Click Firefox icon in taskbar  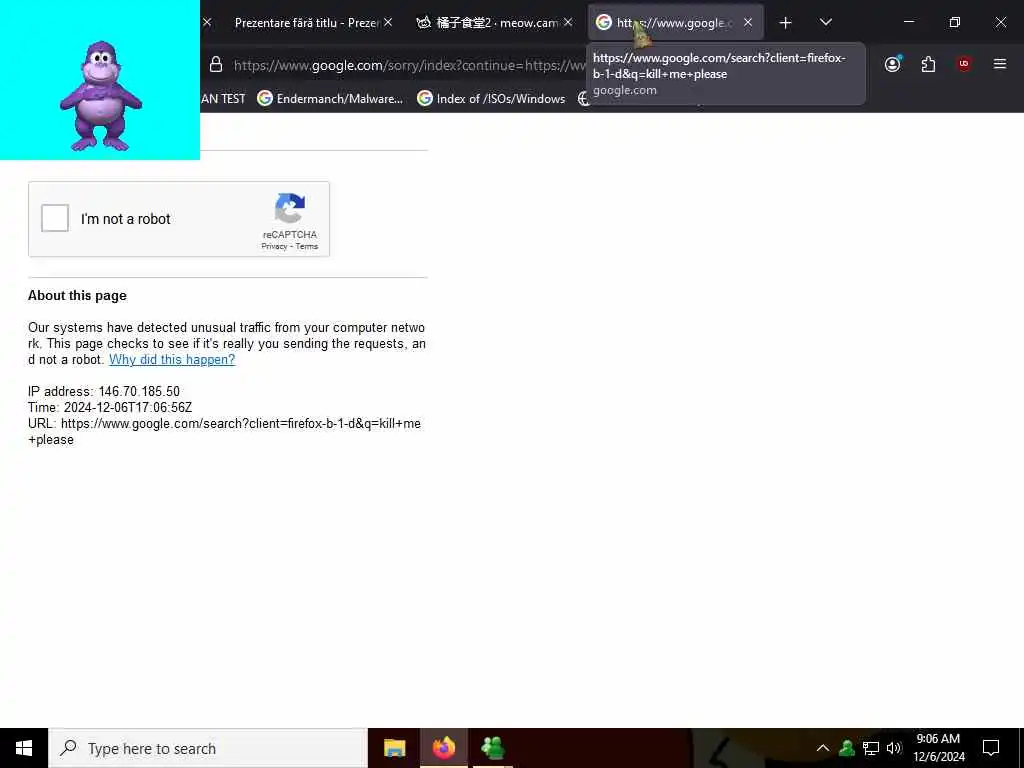(x=443, y=748)
